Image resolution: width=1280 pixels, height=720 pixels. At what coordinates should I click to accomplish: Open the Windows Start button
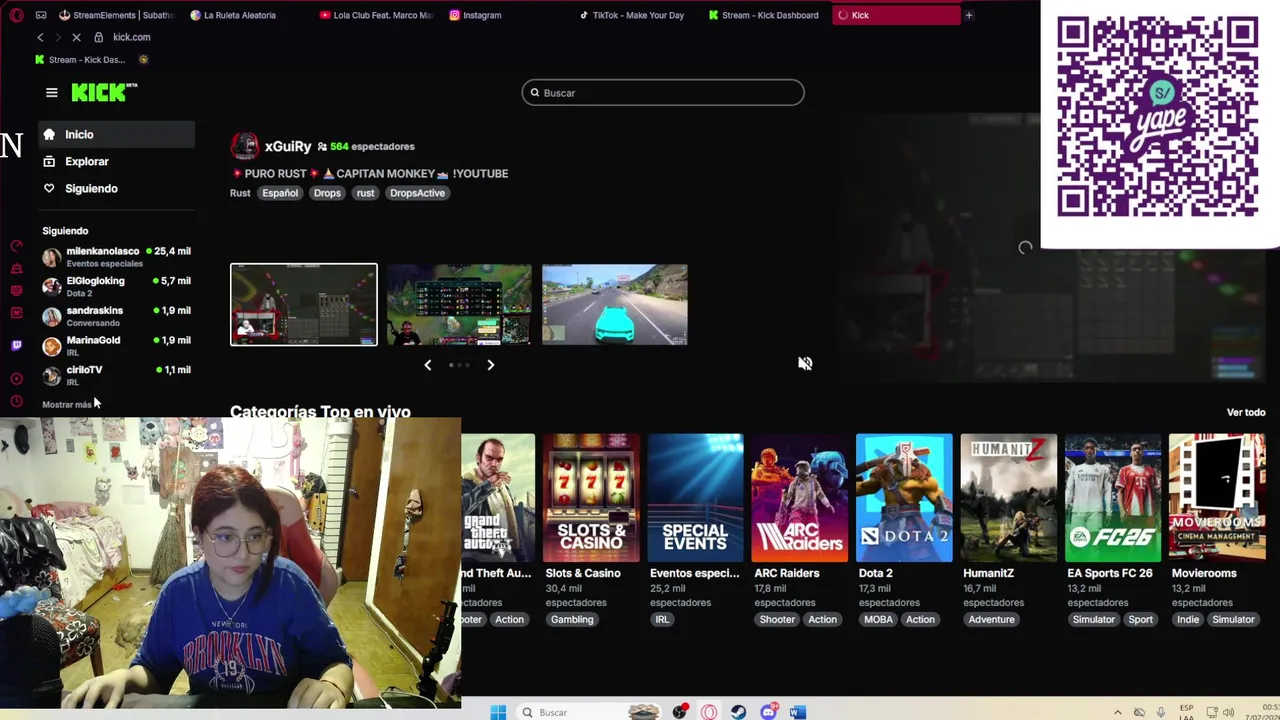point(498,712)
